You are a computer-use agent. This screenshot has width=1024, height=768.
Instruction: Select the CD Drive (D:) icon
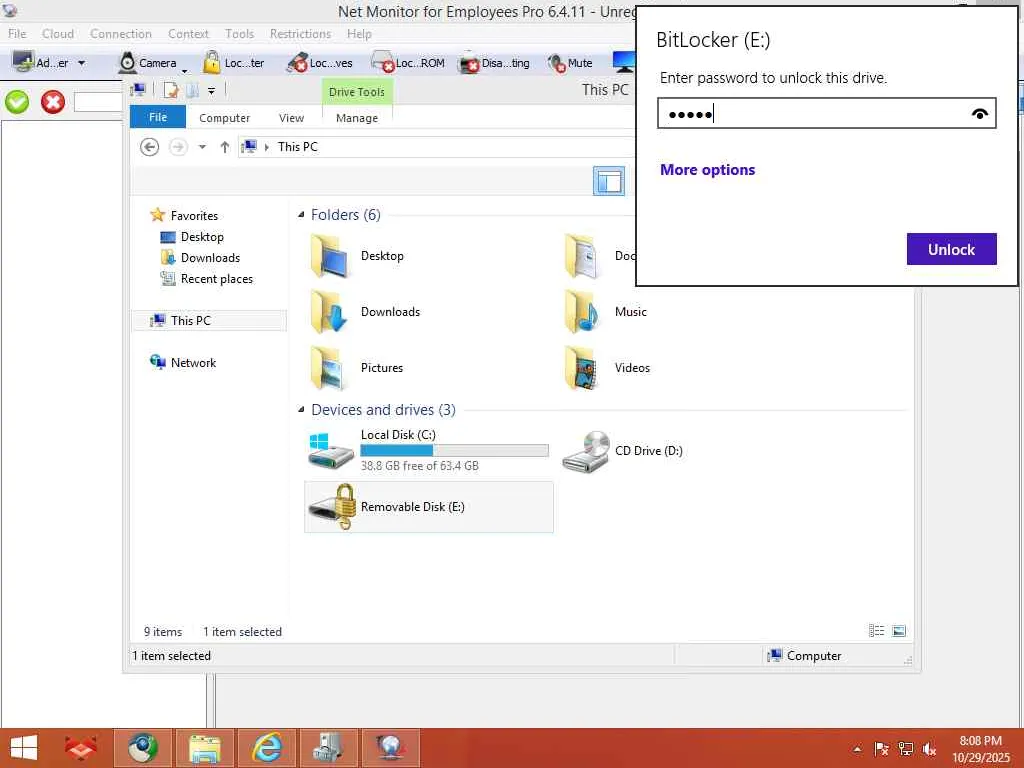pyautogui.click(x=587, y=451)
